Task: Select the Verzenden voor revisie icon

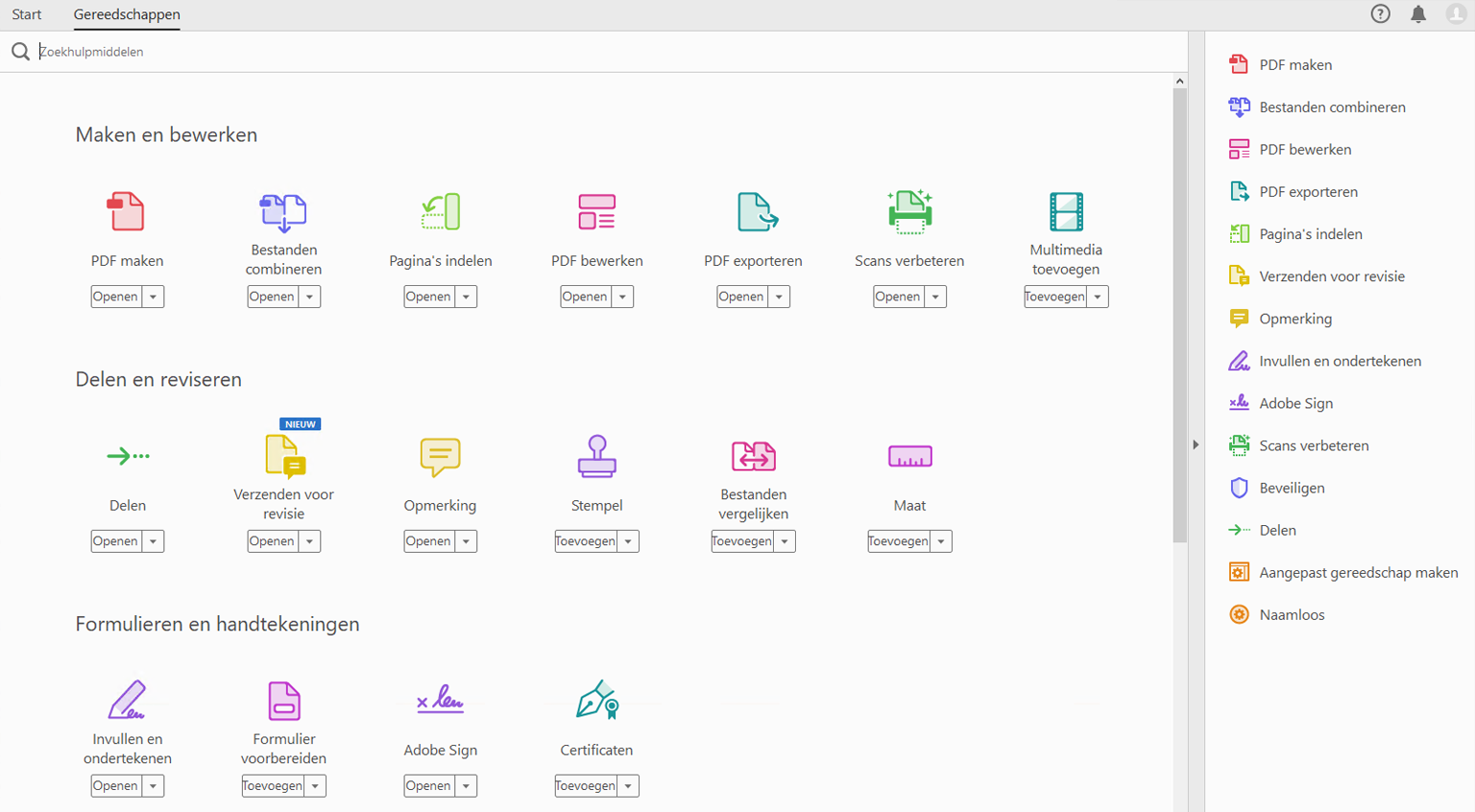Action: point(285,456)
